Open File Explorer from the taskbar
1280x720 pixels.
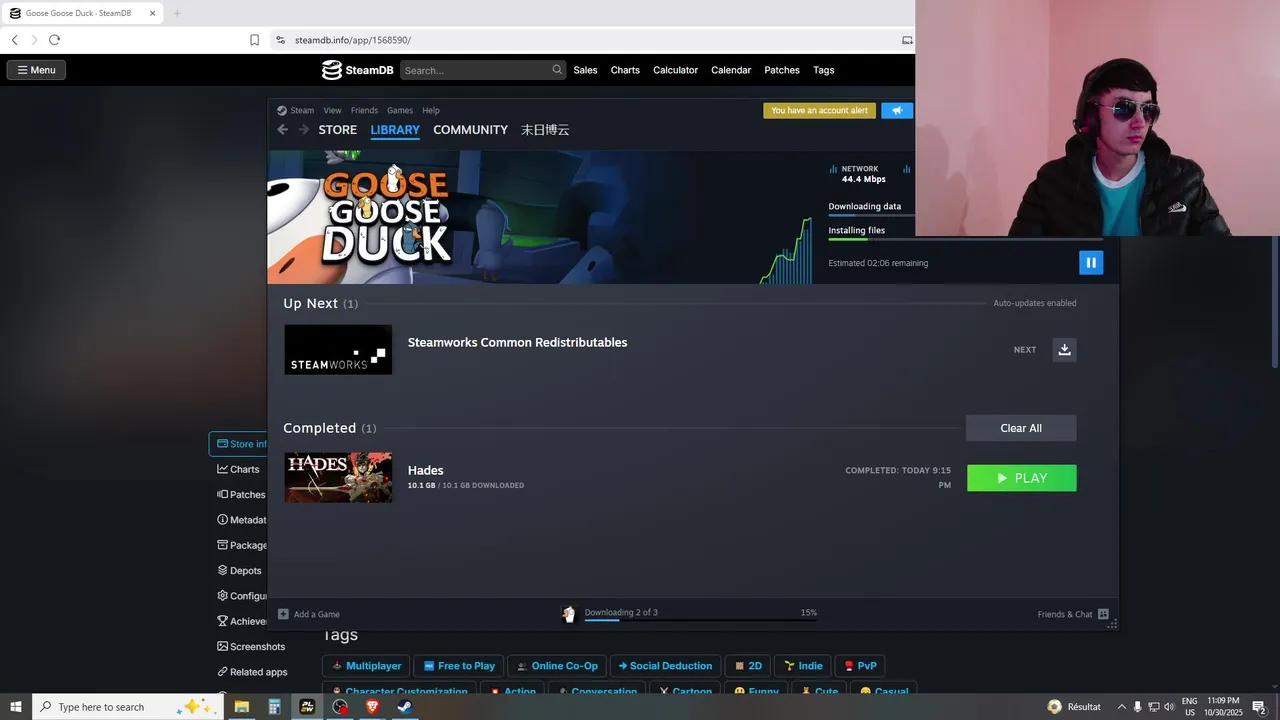(241, 707)
